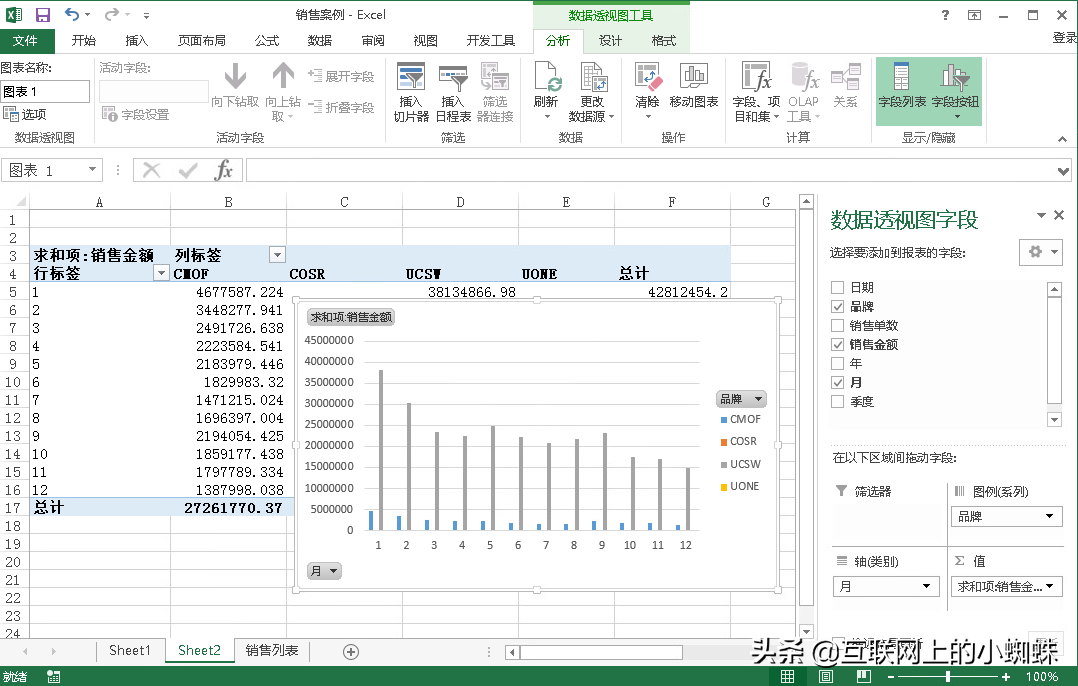Image resolution: width=1078 pixels, height=686 pixels.
Task: Switch to Page Layout view in status bar
Action: 826,676
